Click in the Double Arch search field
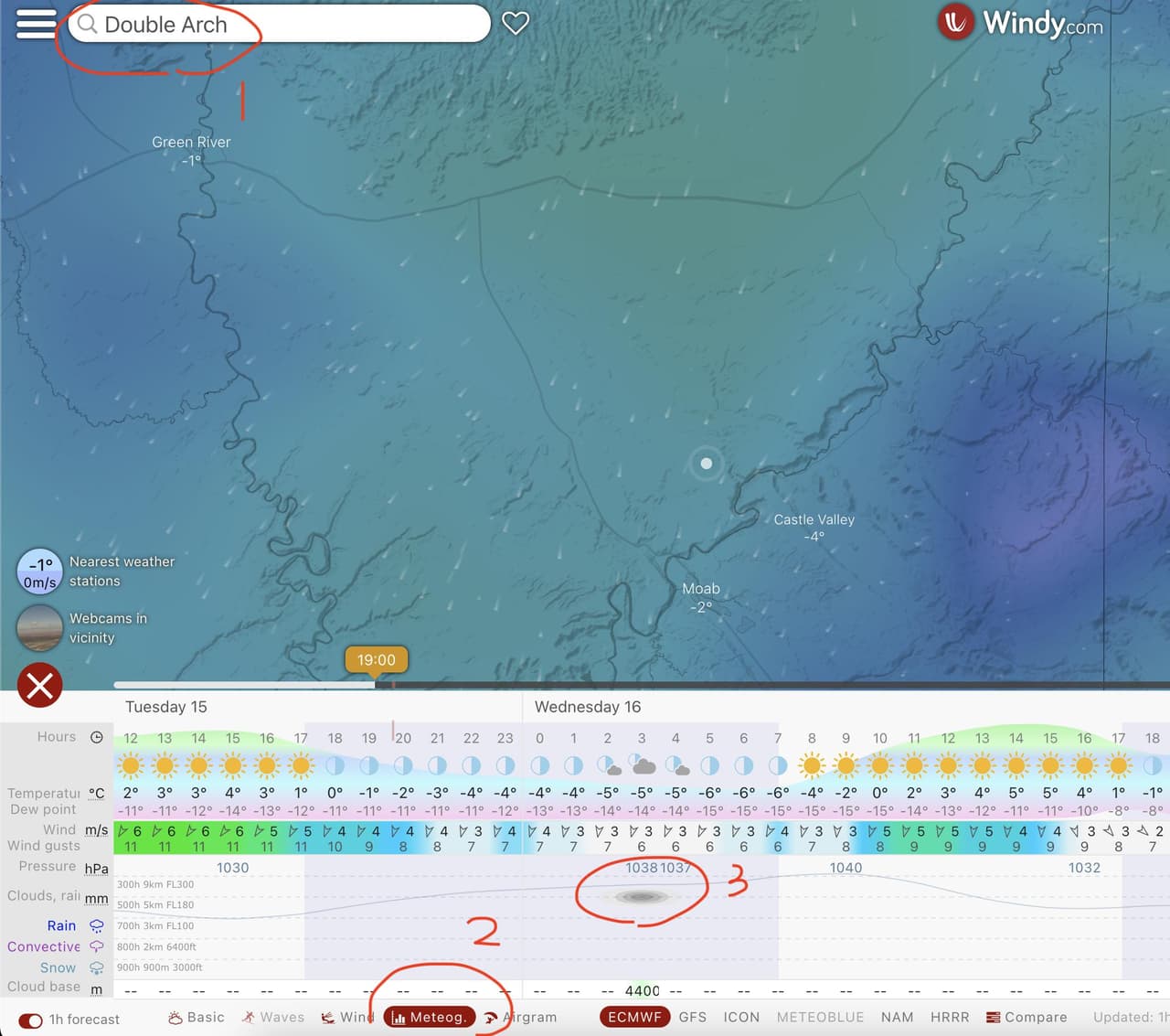1170x1036 pixels. pos(279,24)
